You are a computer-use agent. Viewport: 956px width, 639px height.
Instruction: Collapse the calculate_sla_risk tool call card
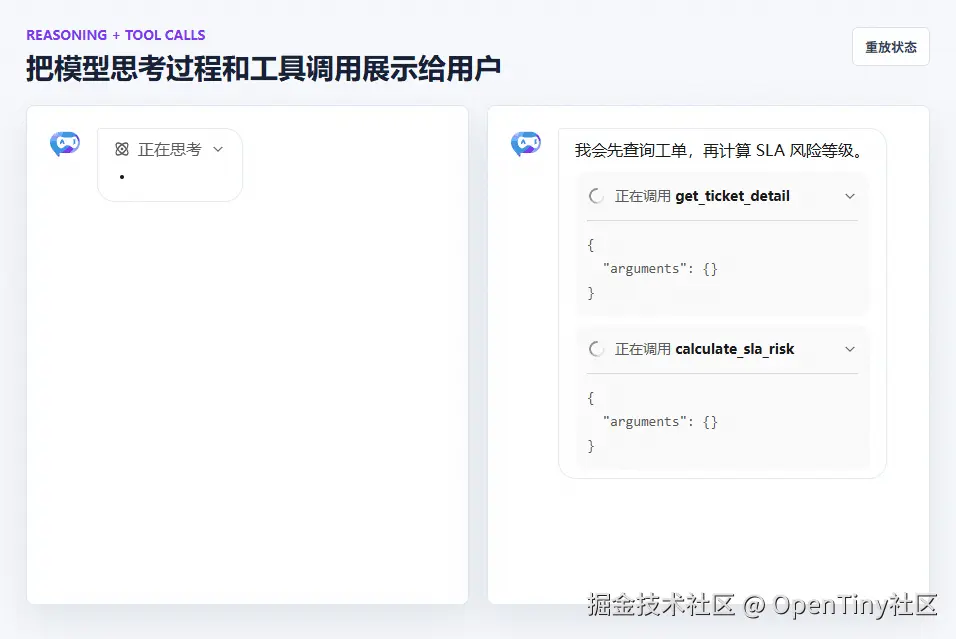click(x=849, y=349)
